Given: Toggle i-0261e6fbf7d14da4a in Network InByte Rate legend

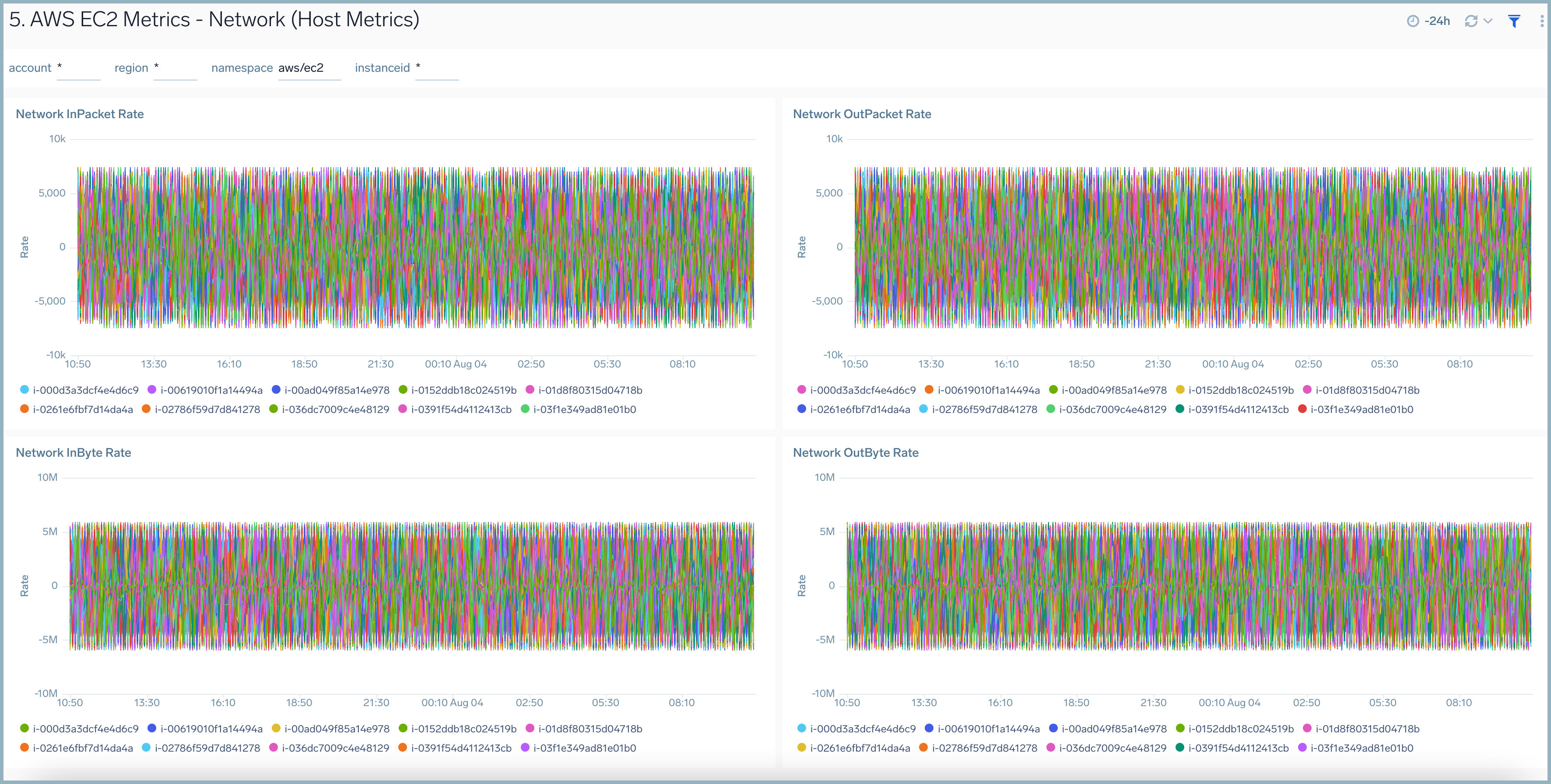Looking at the screenshot, I should [x=82, y=748].
